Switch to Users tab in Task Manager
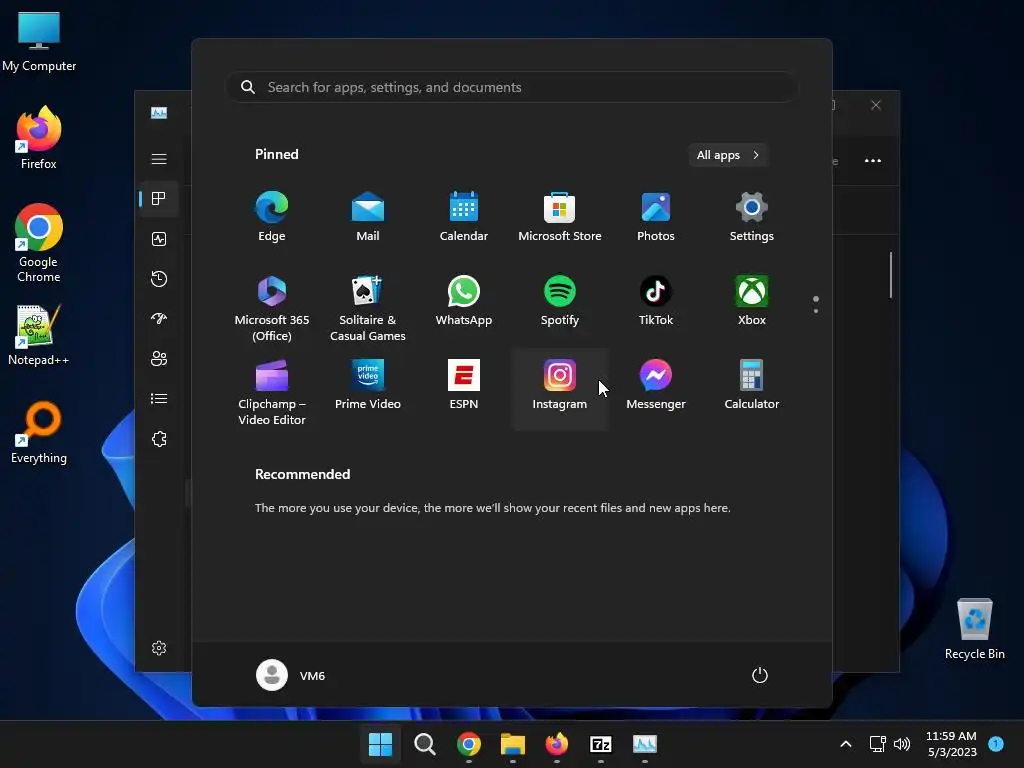Image resolution: width=1024 pixels, height=768 pixels. pos(159,359)
